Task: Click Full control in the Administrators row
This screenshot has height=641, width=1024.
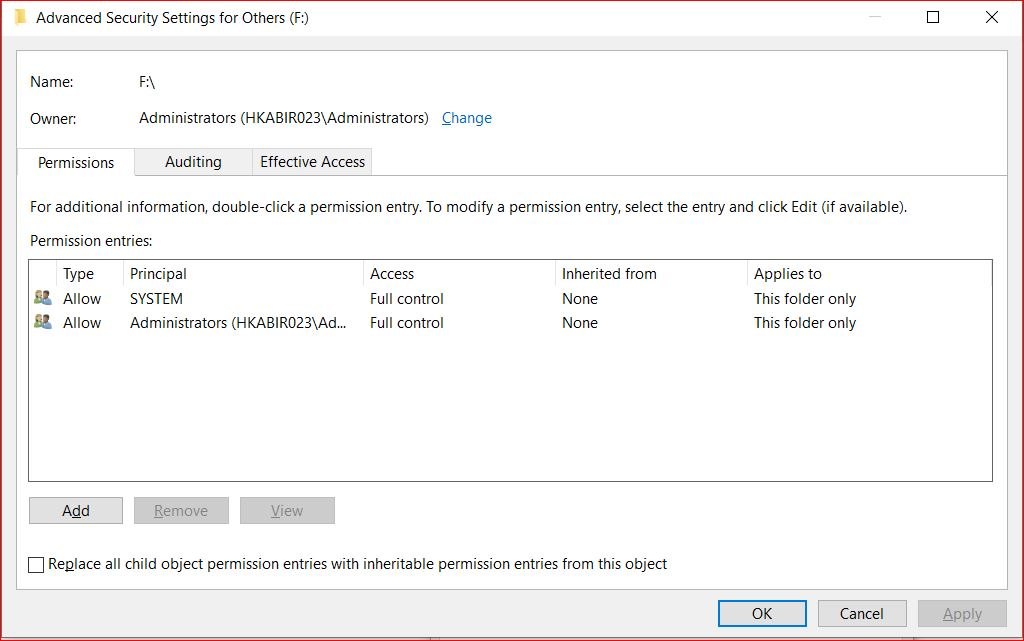Action: pos(406,322)
